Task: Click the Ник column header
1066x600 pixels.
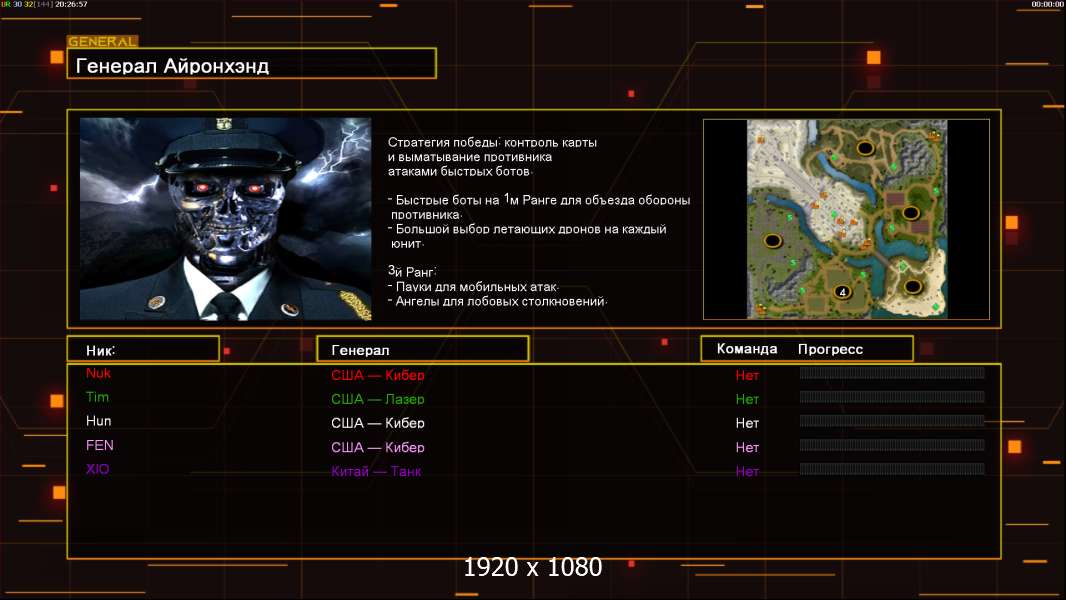Action: (x=143, y=349)
